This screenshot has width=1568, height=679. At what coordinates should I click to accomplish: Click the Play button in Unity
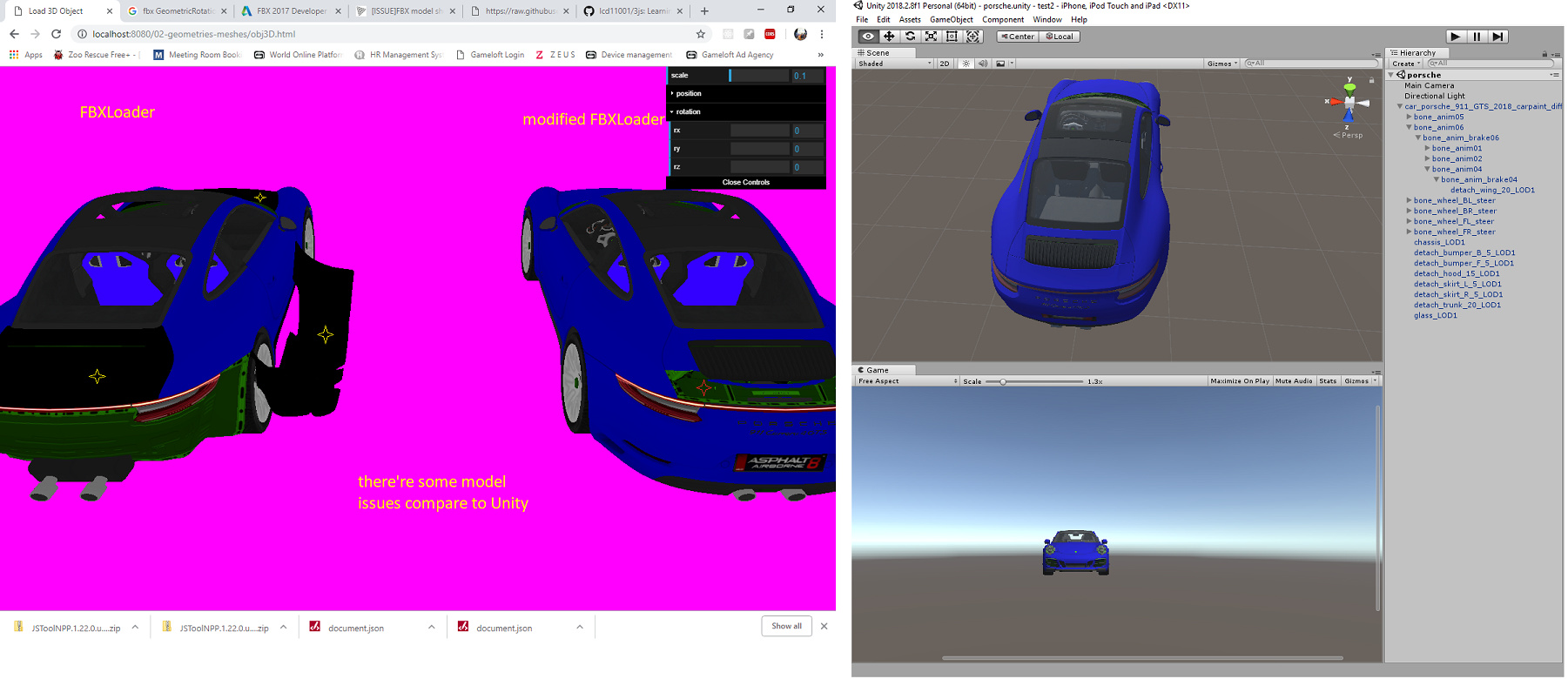click(1455, 37)
